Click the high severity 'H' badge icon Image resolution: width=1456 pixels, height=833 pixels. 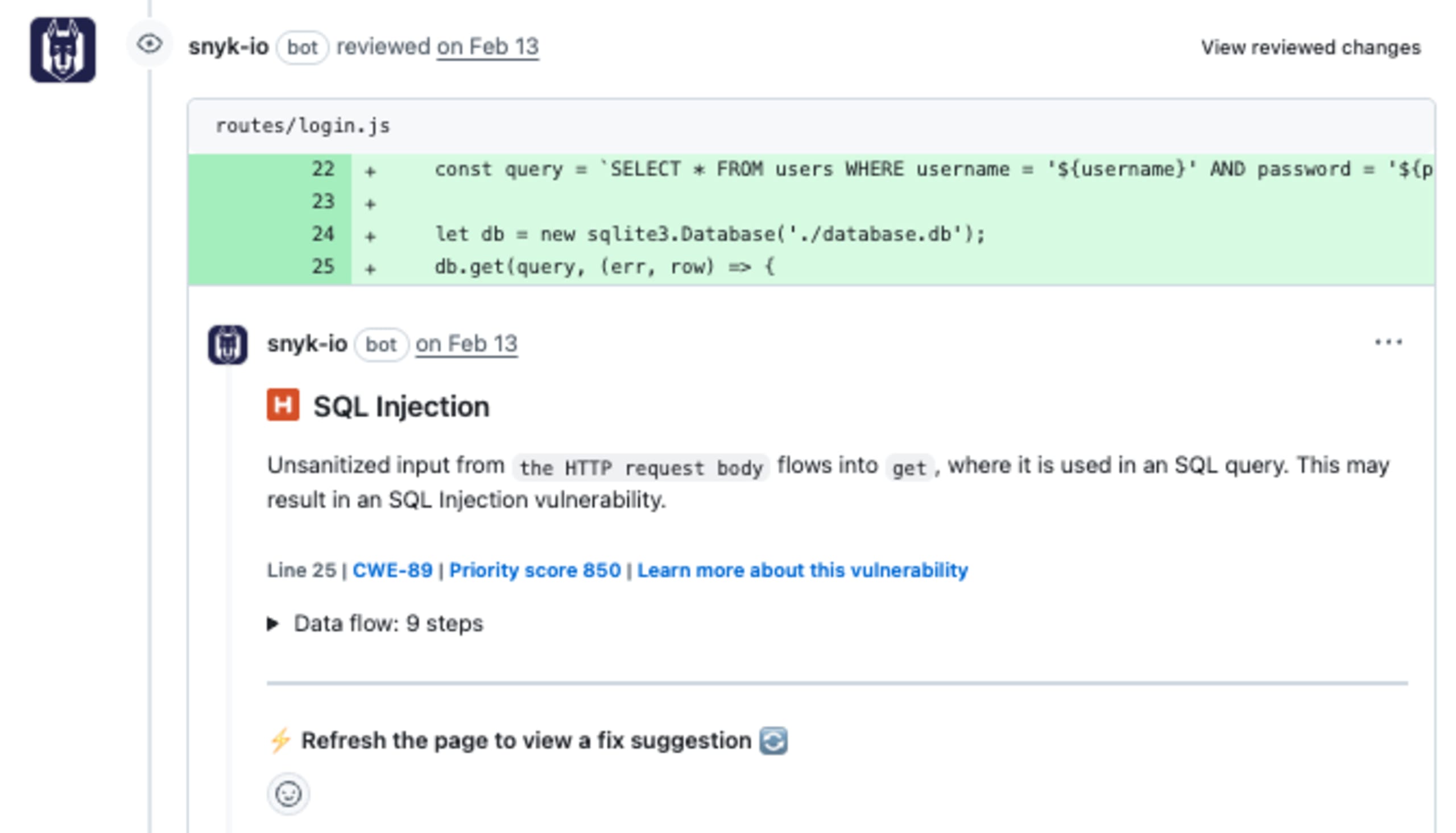(283, 406)
